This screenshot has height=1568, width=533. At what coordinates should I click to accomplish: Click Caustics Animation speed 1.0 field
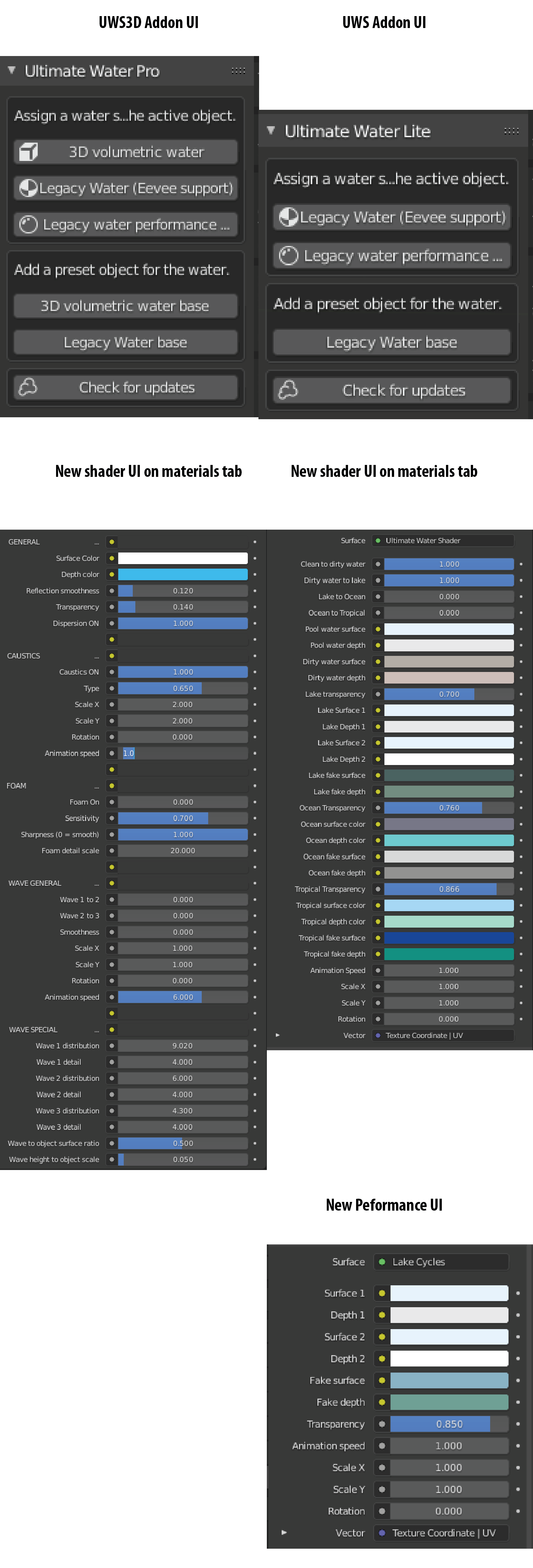pos(183,753)
